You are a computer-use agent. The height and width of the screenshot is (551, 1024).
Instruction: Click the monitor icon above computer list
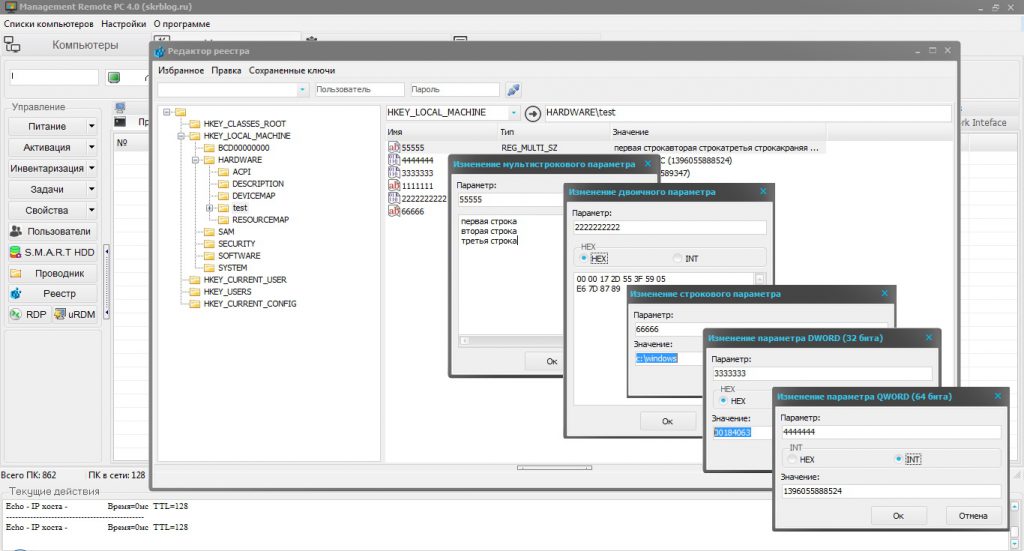120,107
